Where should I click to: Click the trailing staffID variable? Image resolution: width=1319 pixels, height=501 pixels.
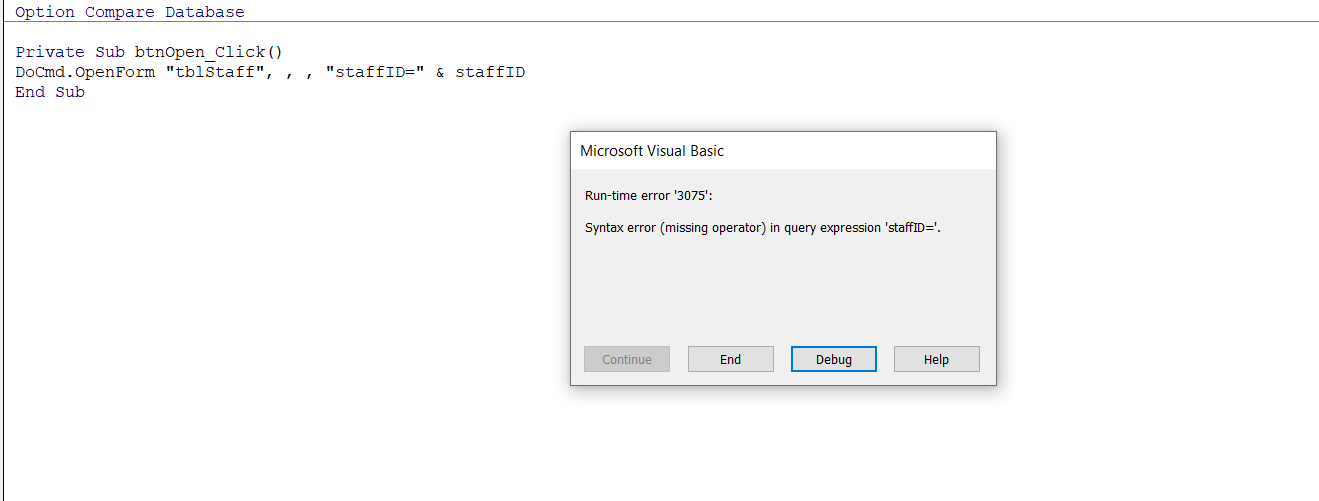pyautogui.click(x=490, y=72)
